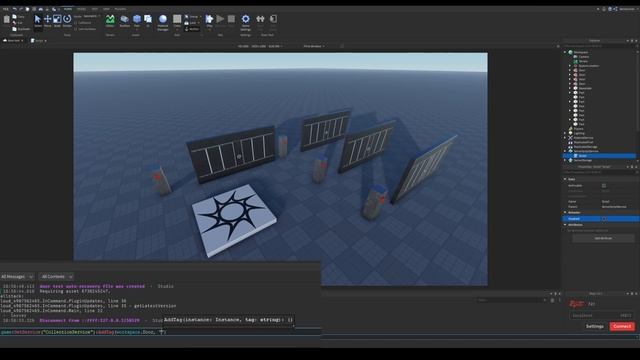Pick the Rotate tool
This screenshot has width=640, height=360.
point(67,19)
